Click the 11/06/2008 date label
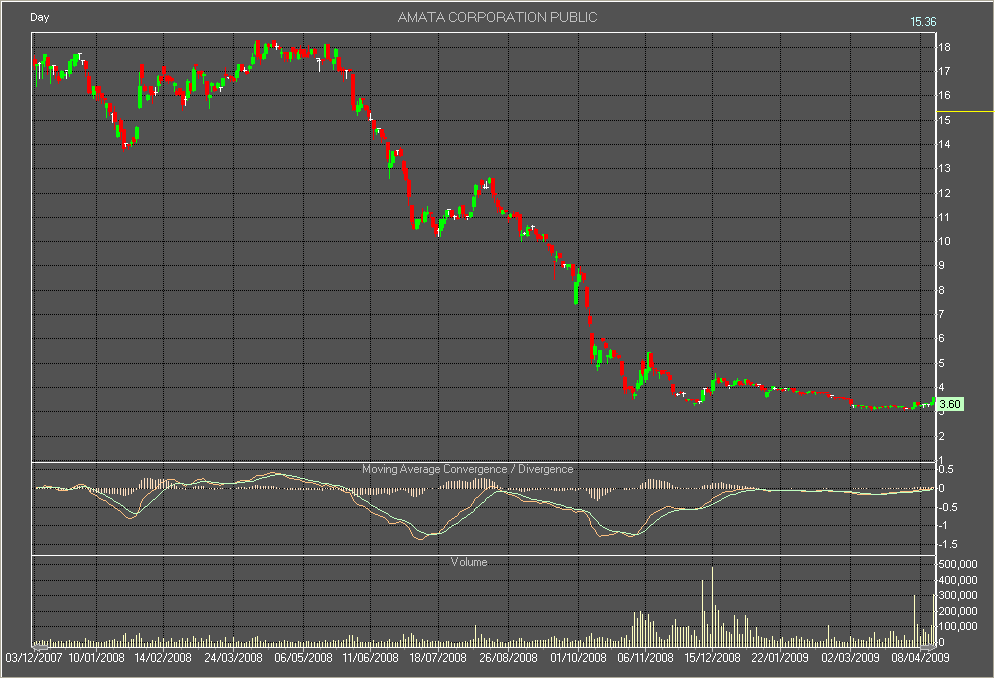Screen dimensions: 995x679 pos(370,657)
